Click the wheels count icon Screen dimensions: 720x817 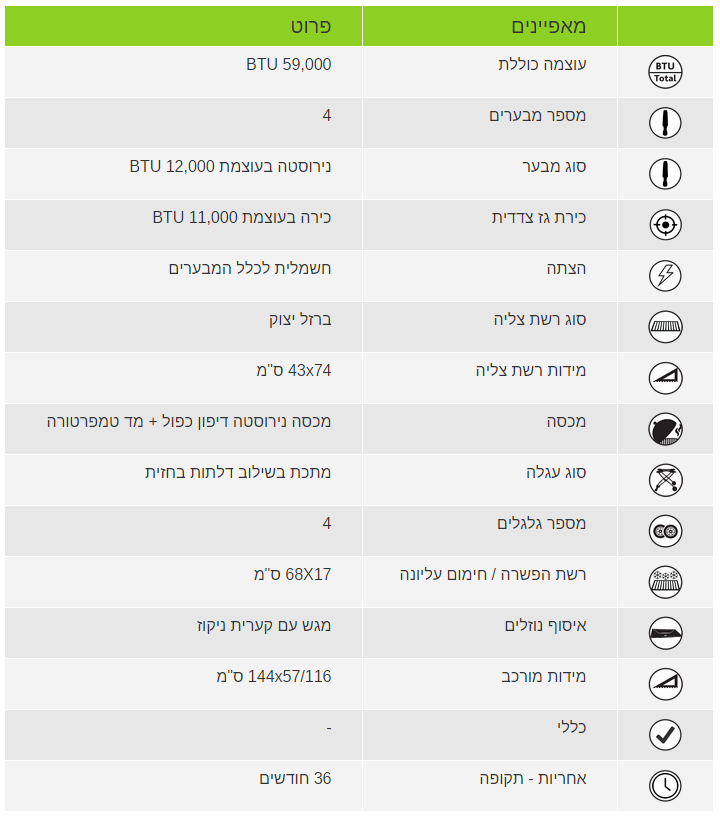pyautogui.click(x=665, y=531)
